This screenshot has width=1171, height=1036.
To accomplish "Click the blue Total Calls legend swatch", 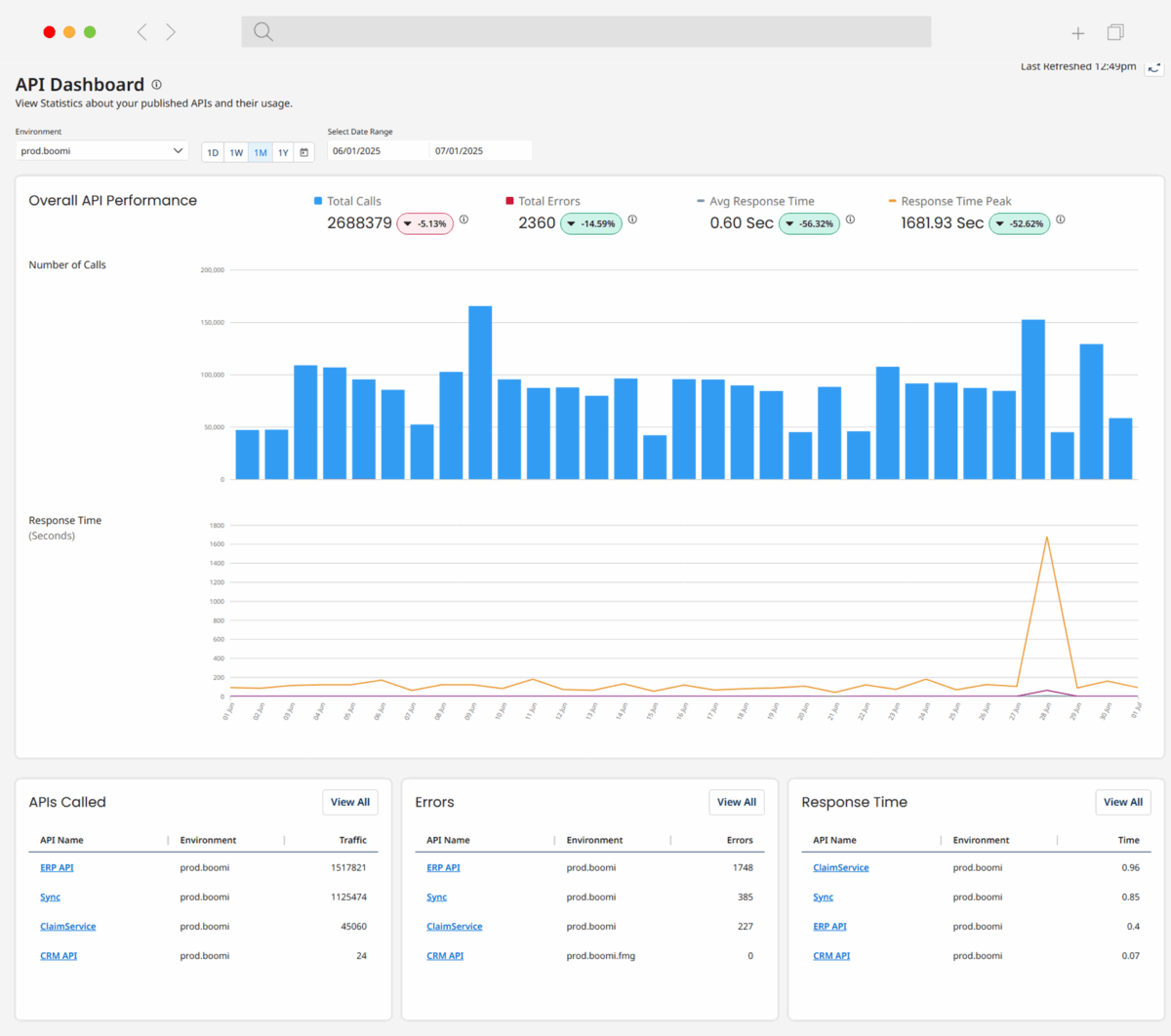I will tap(318, 201).
